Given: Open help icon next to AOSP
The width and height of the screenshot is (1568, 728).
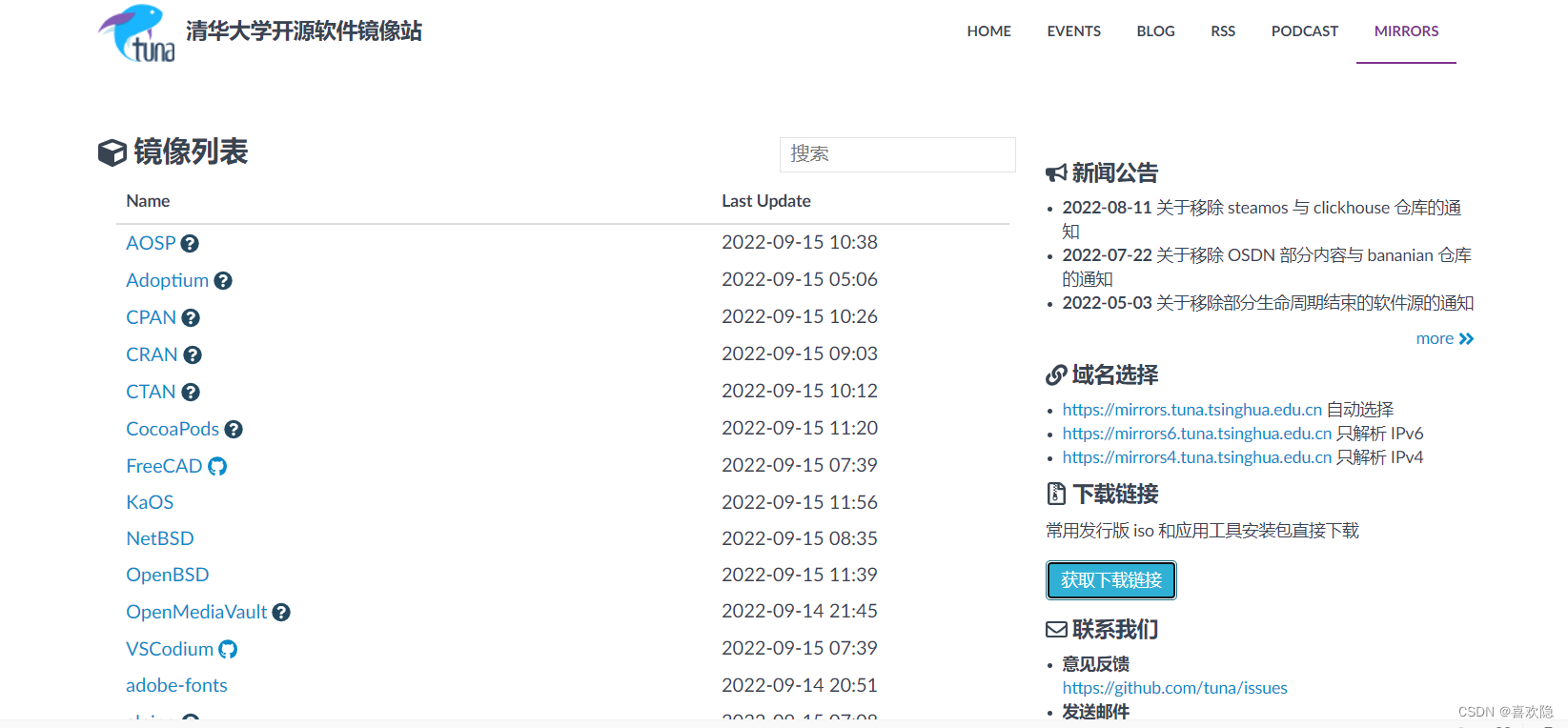Looking at the screenshot, I should pos(190,244).
